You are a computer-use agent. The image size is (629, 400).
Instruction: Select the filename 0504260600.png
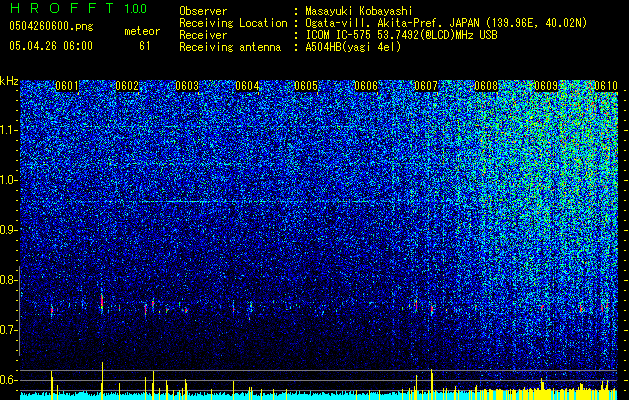click(x=51, y=27)
